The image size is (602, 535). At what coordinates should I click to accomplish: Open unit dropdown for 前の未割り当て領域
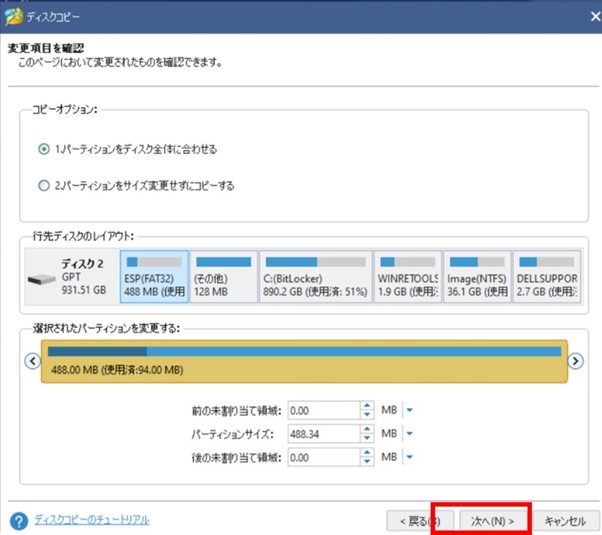click(x=409, y=410)
